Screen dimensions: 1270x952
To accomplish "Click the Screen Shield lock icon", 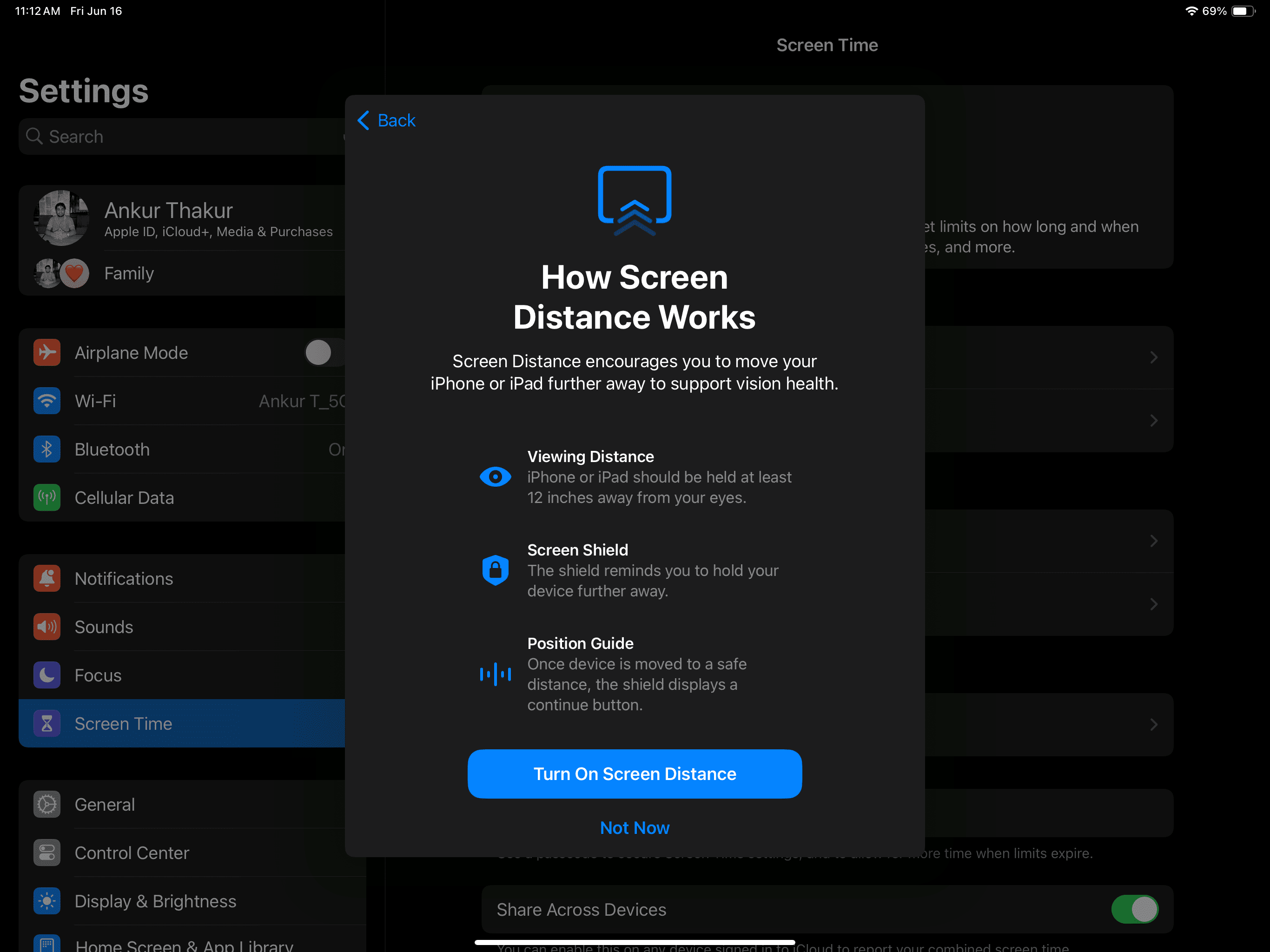I will pos(496,569).
